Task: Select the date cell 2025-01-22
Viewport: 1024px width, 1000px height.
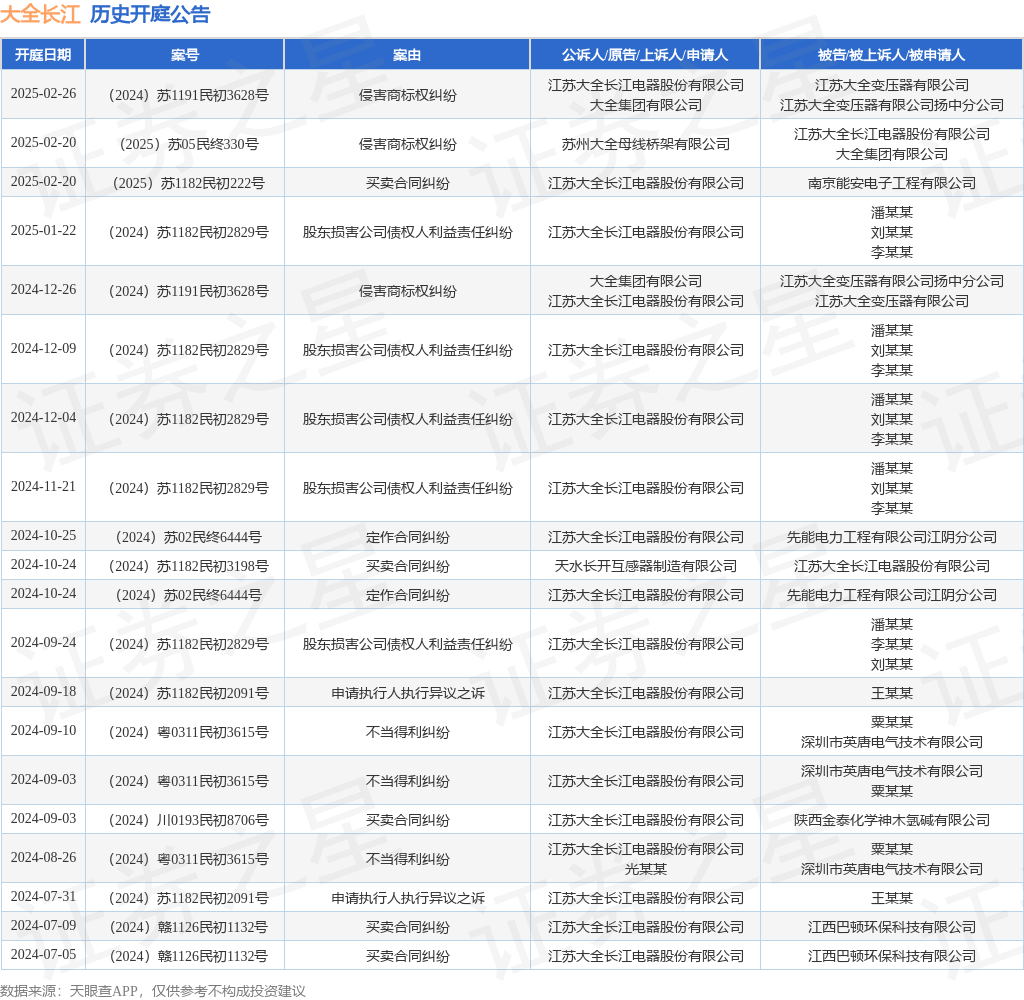Action: 43,231
